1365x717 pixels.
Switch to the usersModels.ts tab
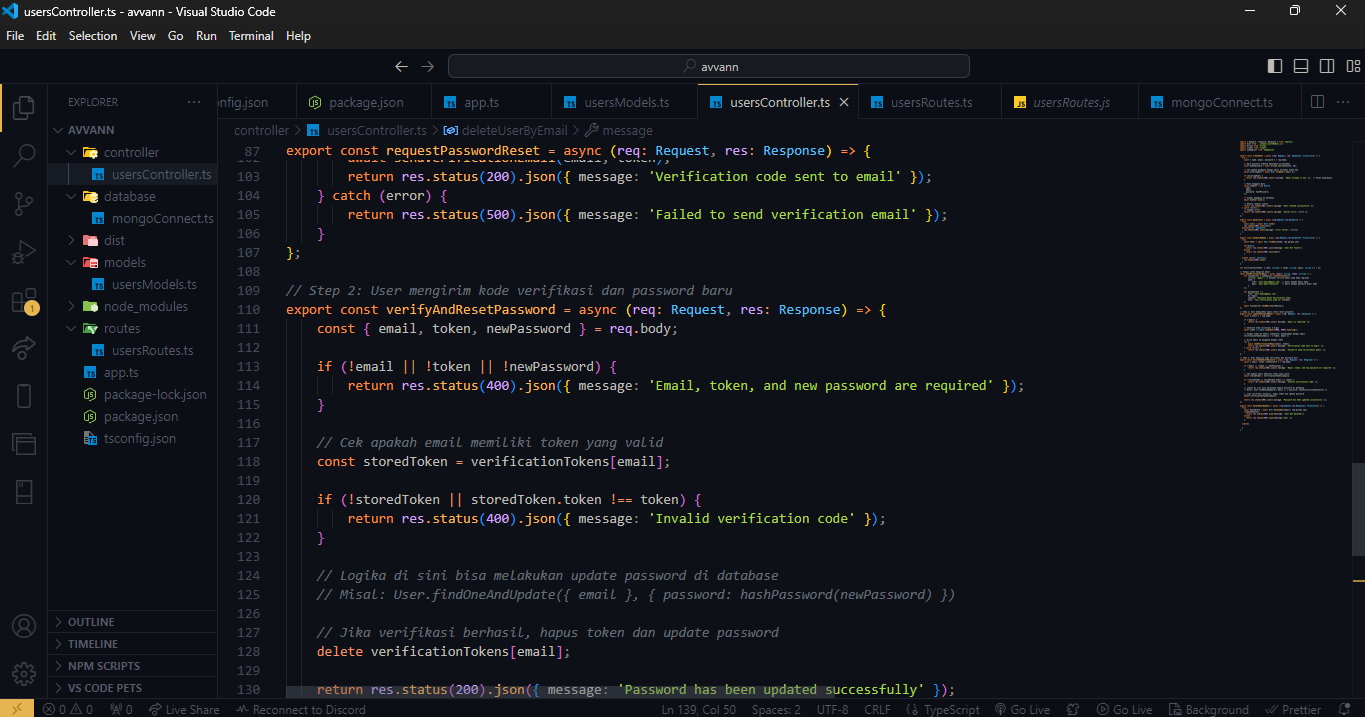[626, 102]
